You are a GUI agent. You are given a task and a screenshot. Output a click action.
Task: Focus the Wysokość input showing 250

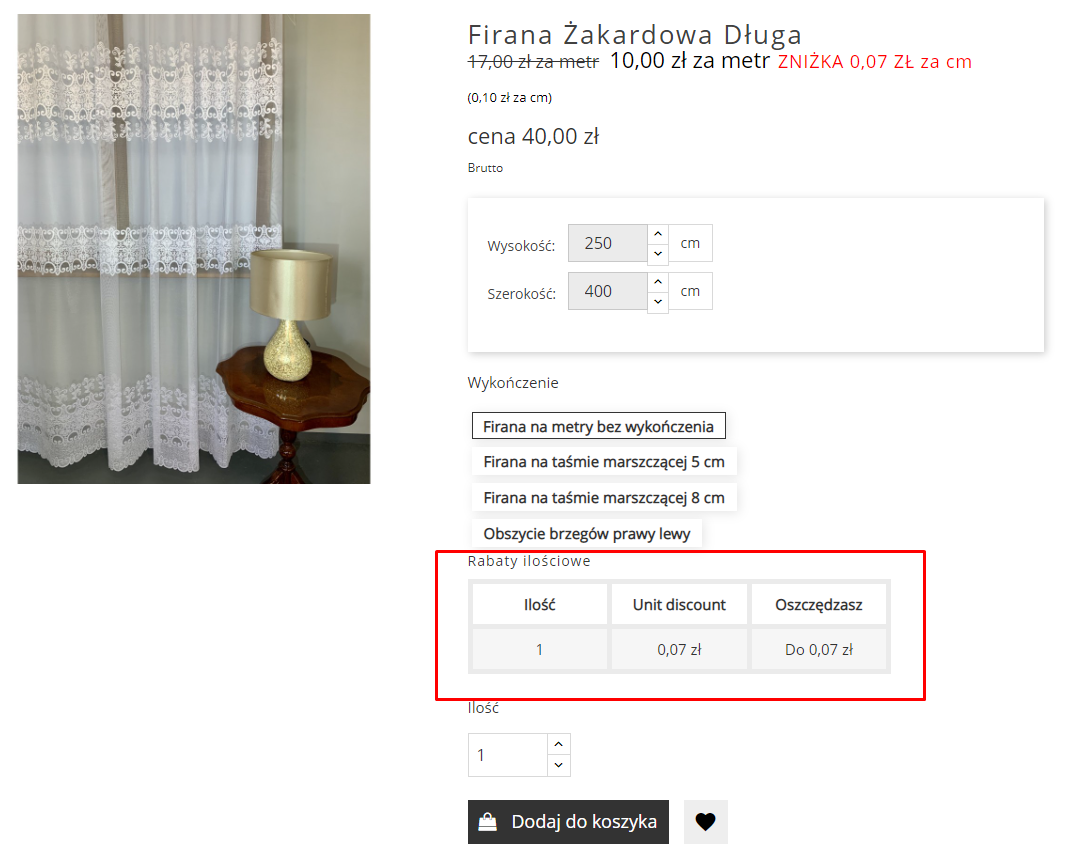[x=608, y=243]
